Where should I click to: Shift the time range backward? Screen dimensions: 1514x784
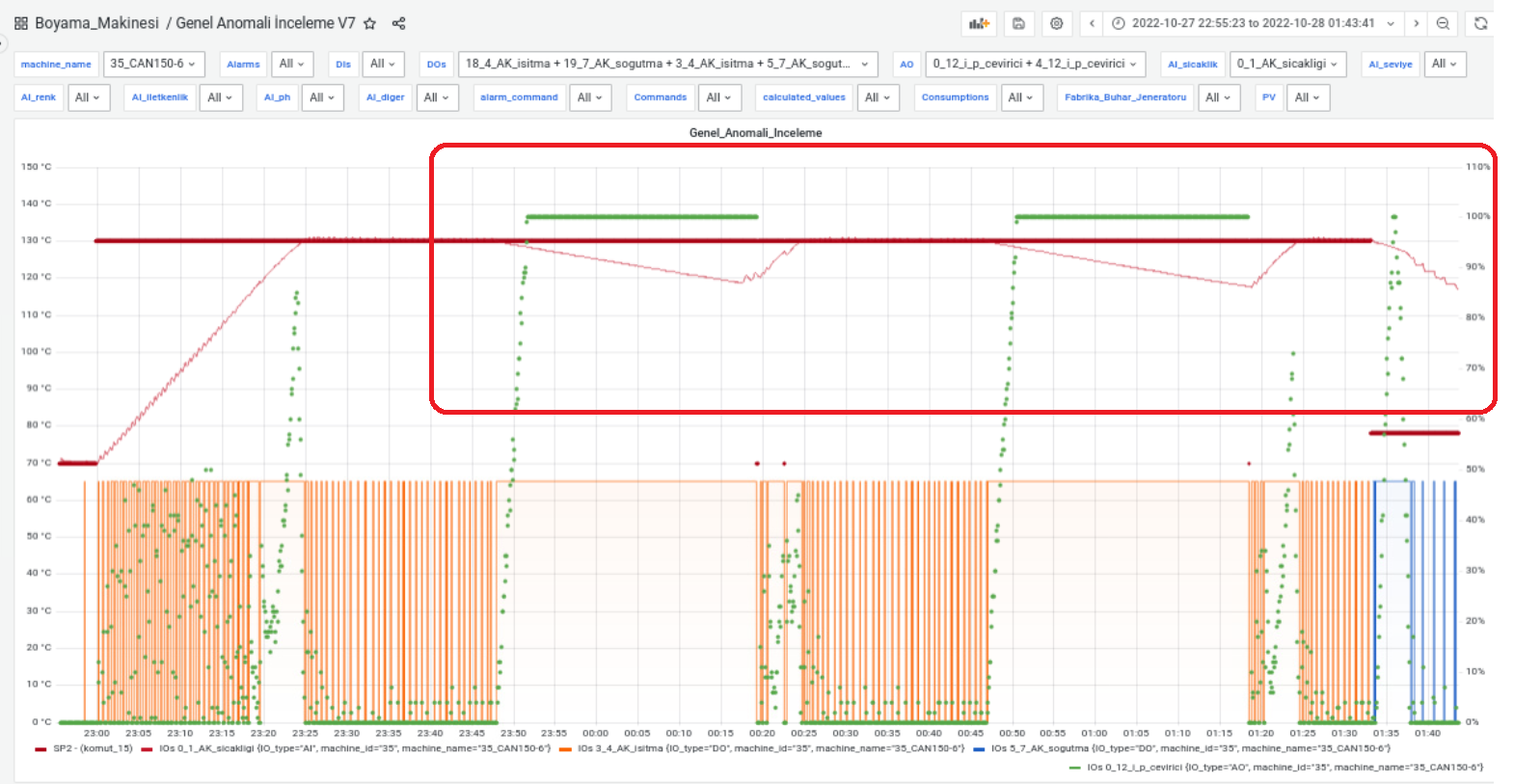1092,23
